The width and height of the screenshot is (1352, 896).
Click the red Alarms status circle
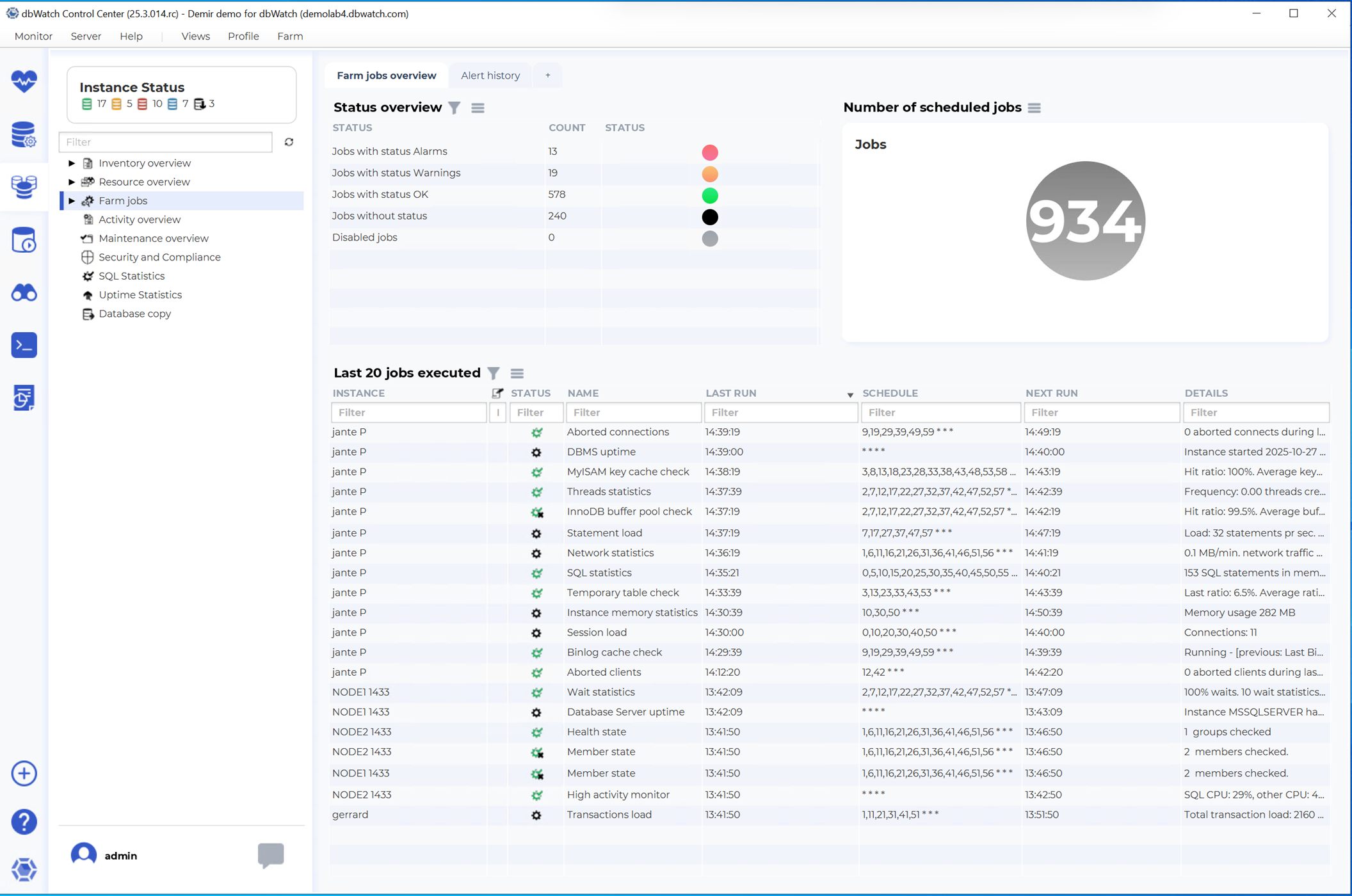pos(709,152)
